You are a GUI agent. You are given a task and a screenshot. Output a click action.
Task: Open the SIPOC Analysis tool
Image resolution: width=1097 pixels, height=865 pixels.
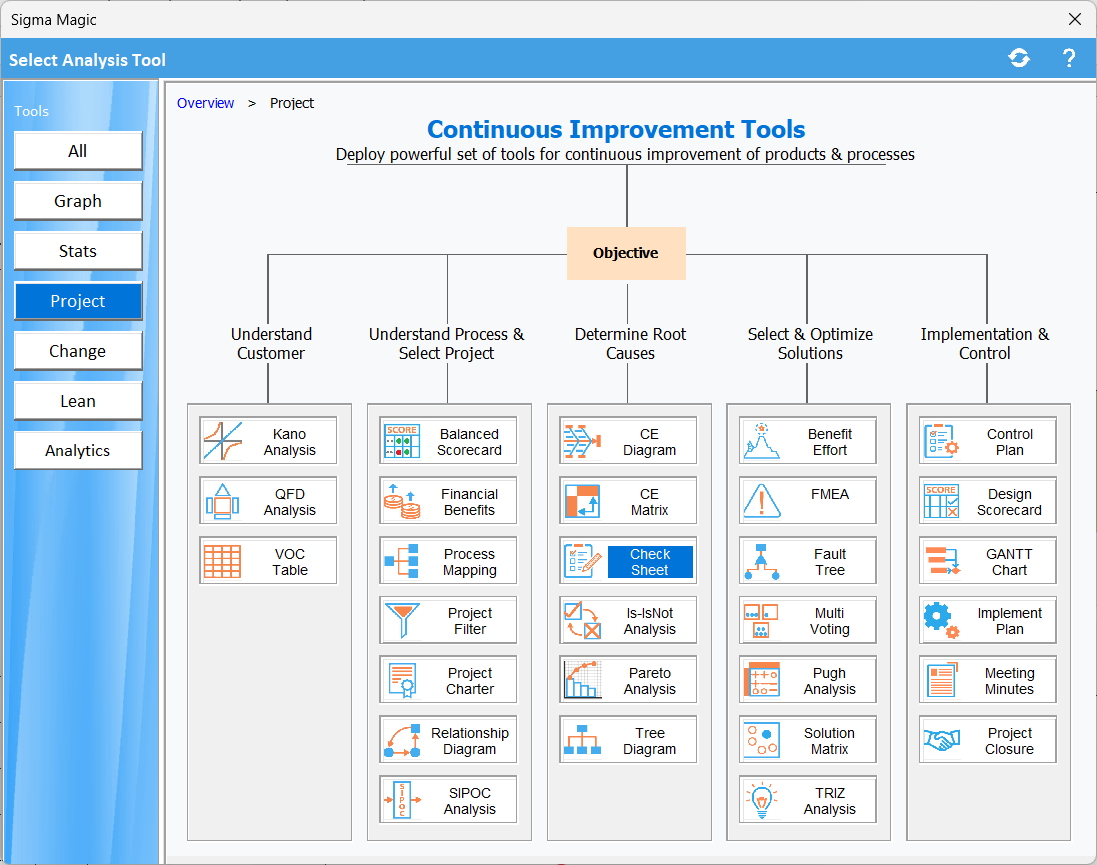coord(469,800)
